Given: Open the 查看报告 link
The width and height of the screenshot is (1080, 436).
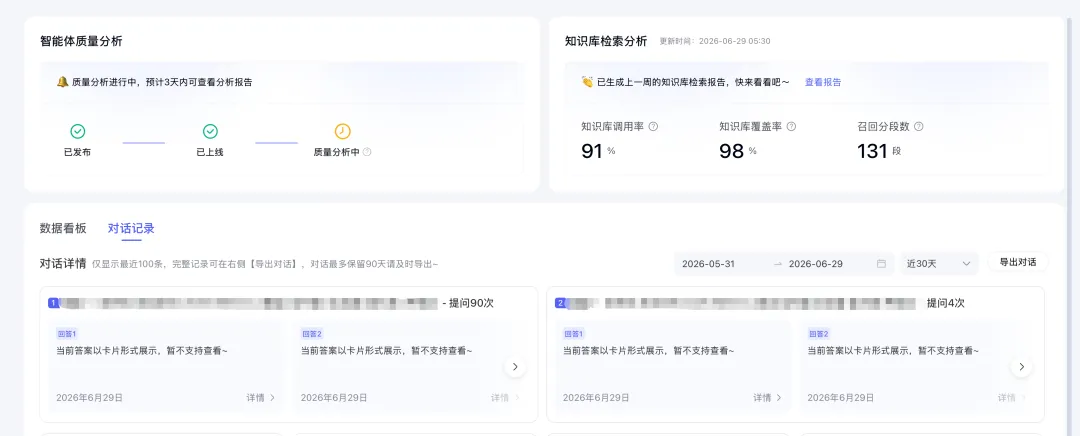Looking at the screenshot, I should [x=823, y=82].
